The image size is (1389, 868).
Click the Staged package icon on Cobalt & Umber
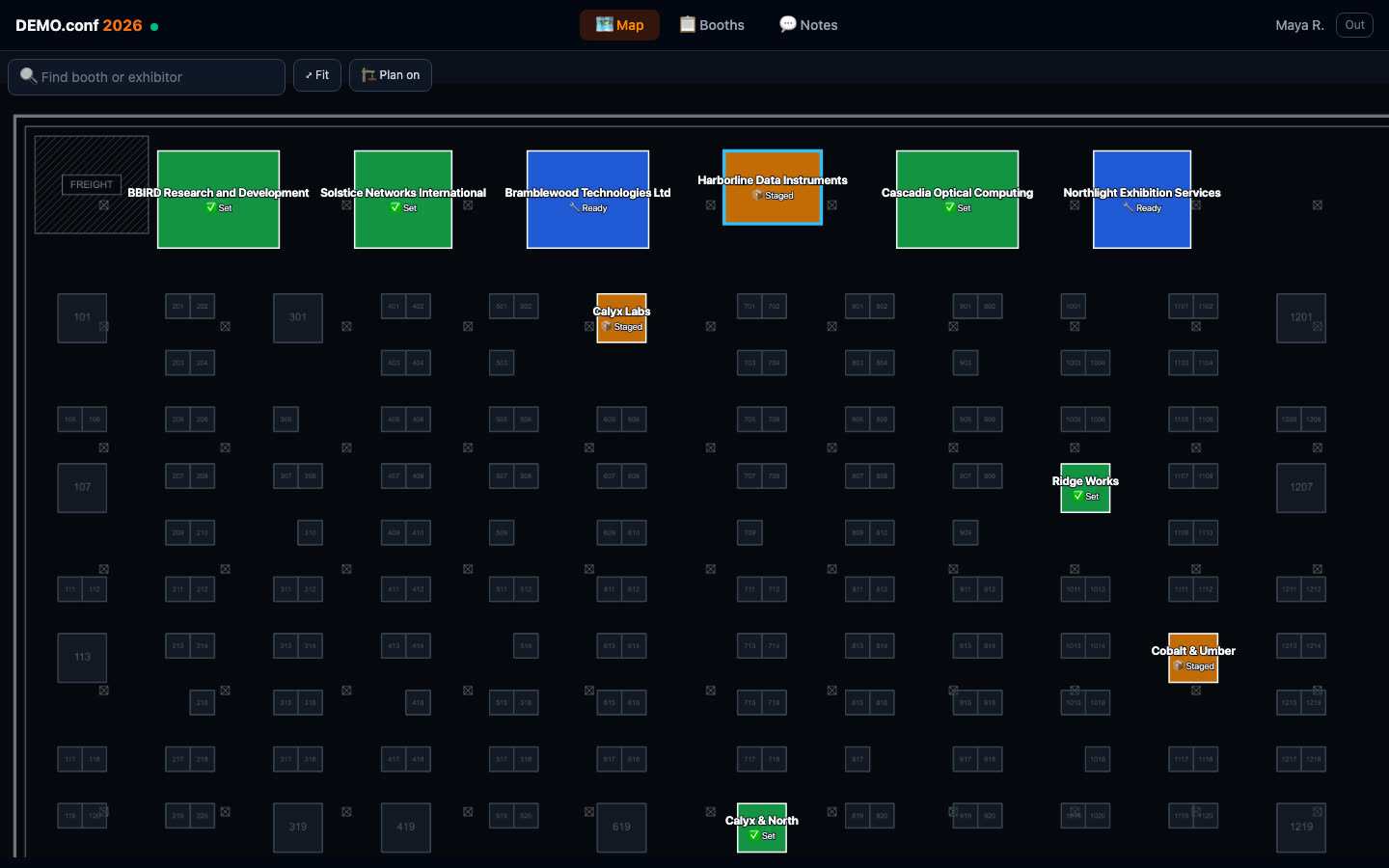(x=1180, y=666)
